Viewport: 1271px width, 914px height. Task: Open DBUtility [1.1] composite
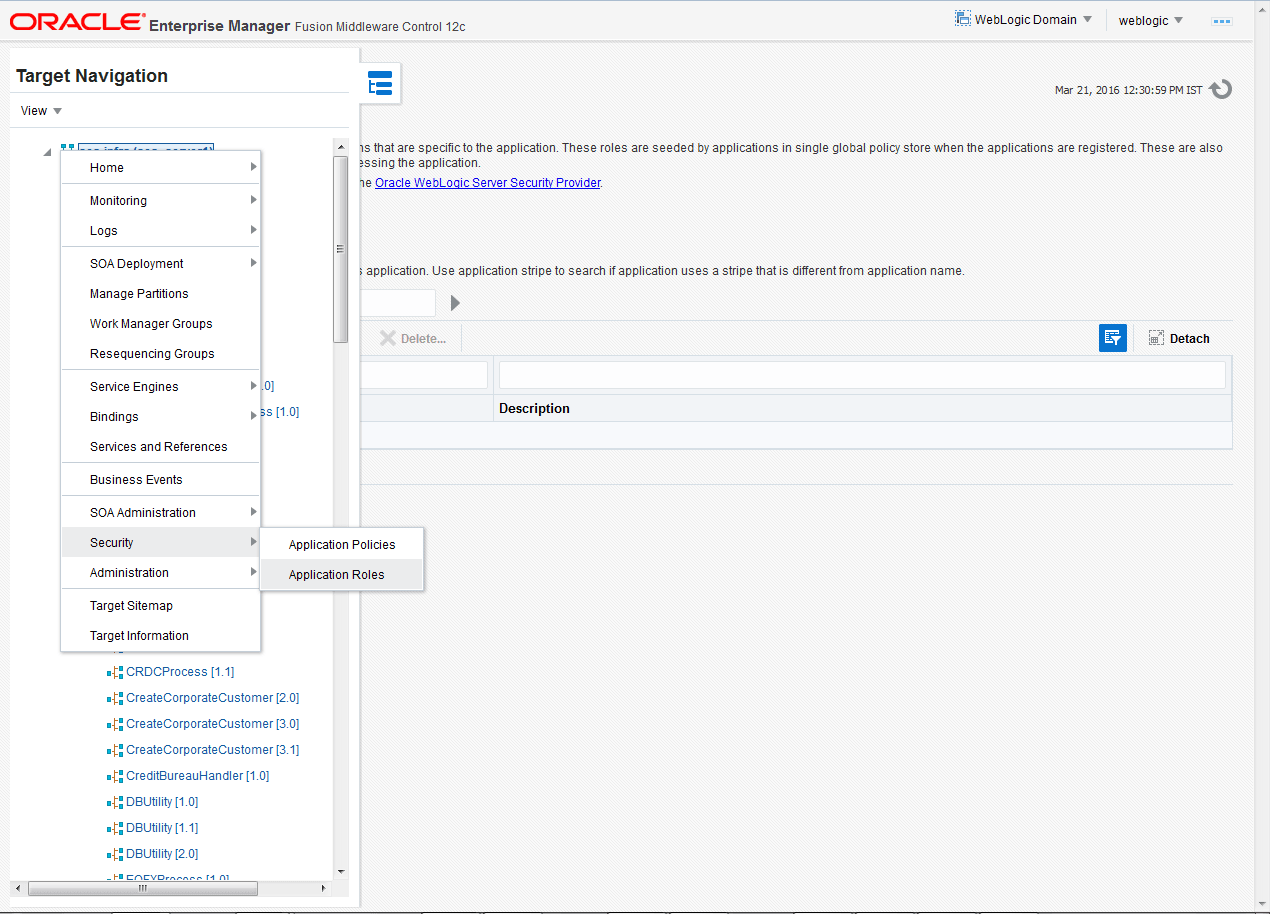point(162,828)
